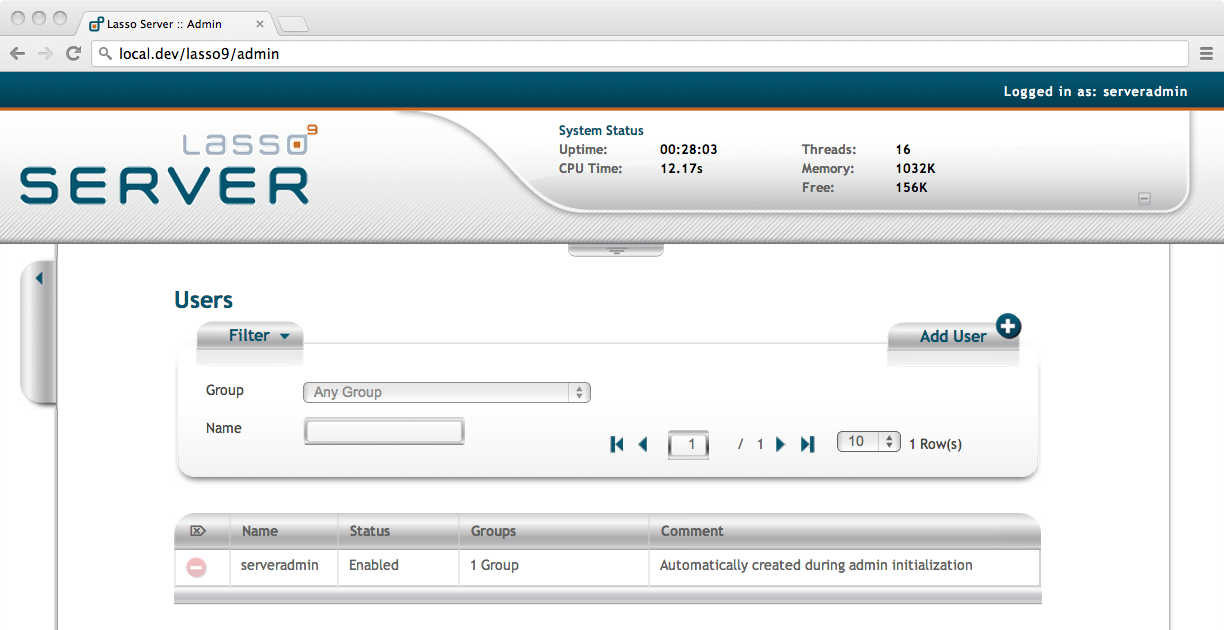Click the Users heading
Image resolution: width=1224 pixels, height=630 pixels.
[x=203, y=300]
